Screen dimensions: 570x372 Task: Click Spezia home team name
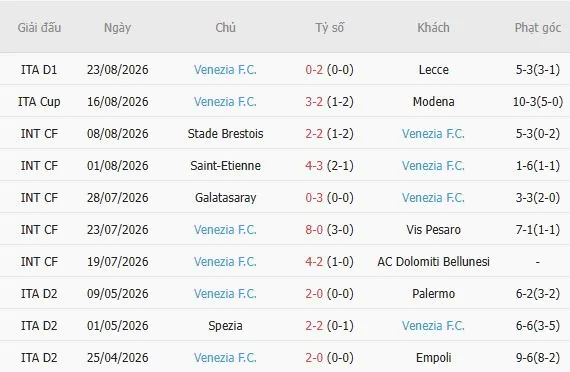point(225,325)
